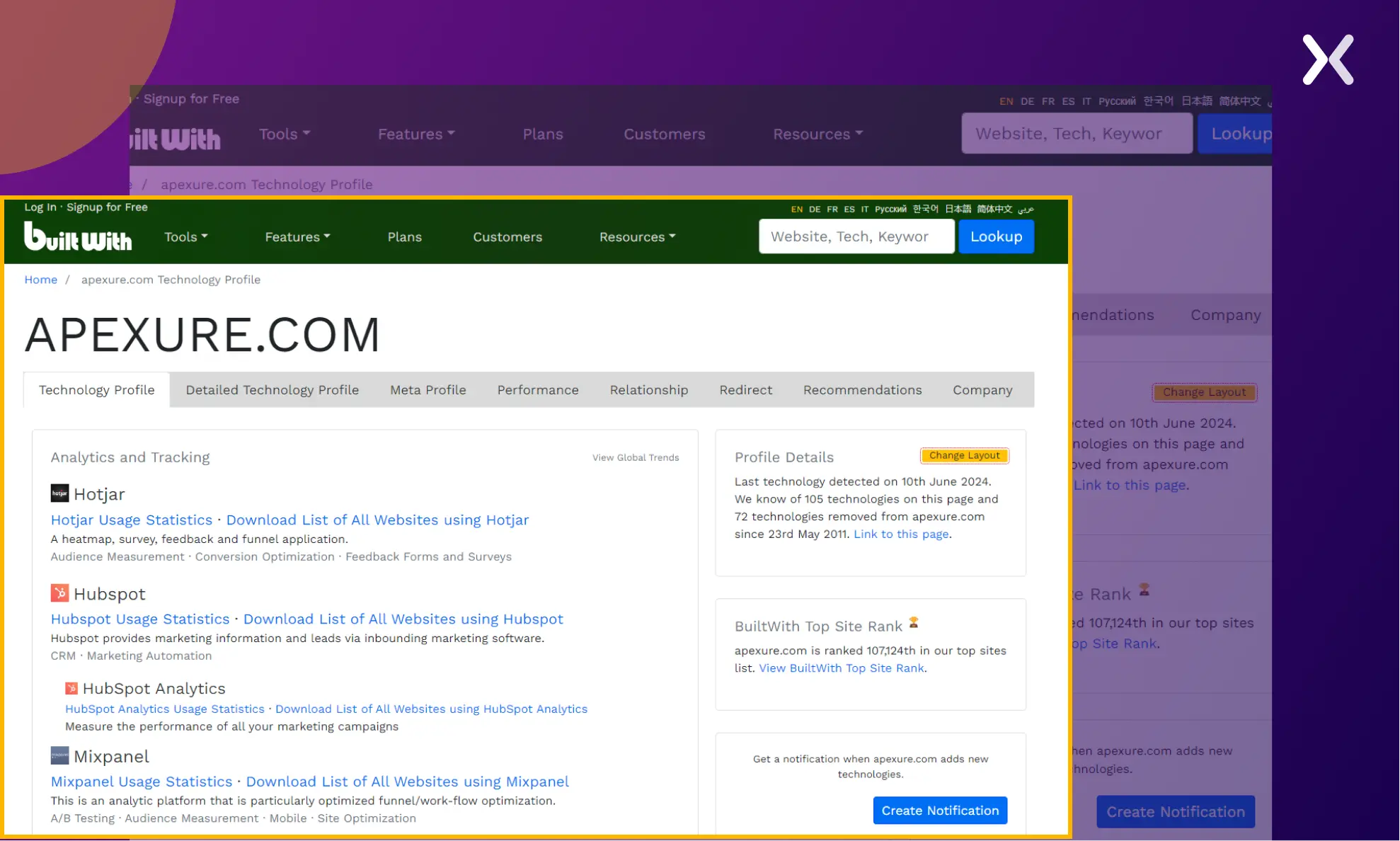The image size is (1400, 841).
Task: Switch language to FR in front window
Action: (832, 210)
